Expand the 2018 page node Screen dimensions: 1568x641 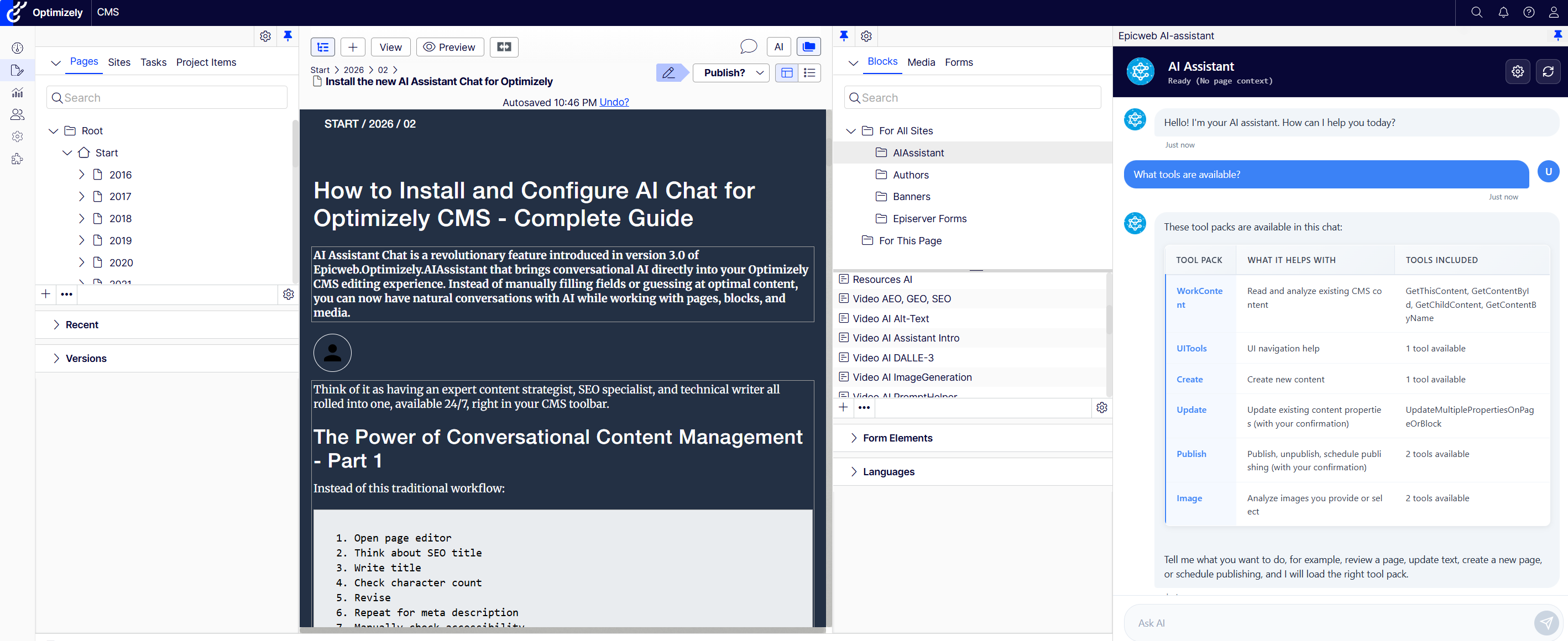pos(82,218)
